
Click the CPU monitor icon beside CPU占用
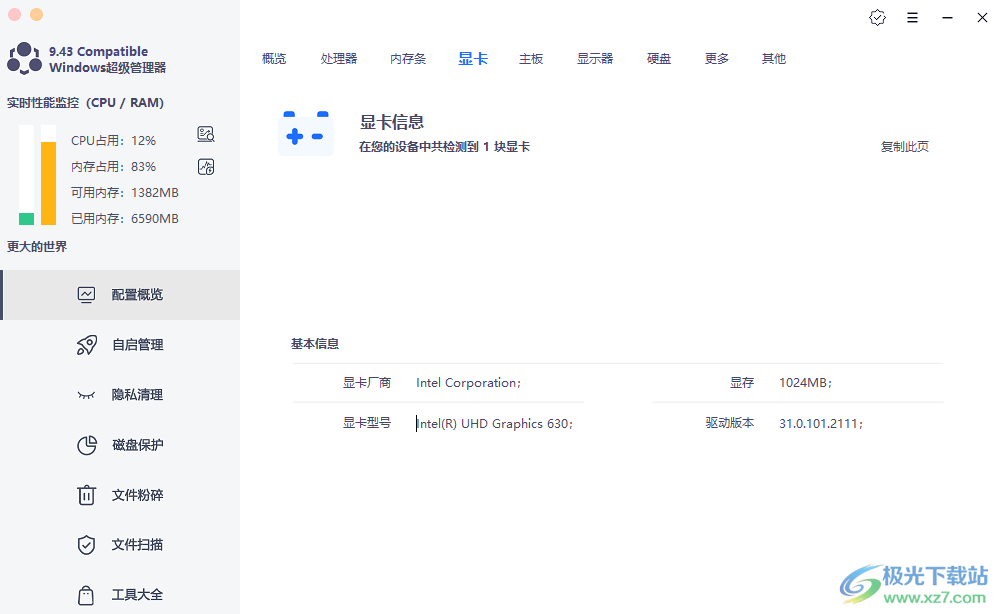pos(206,135)
